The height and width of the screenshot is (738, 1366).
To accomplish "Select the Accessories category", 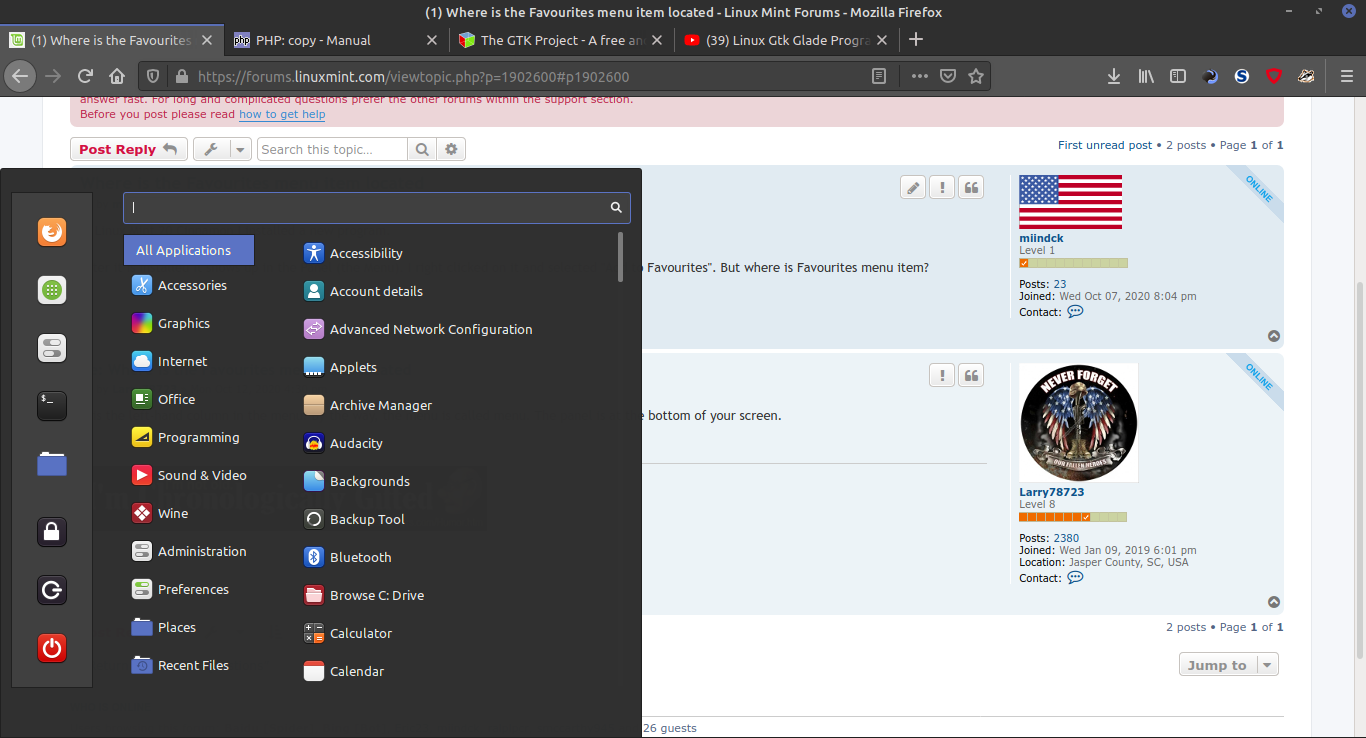I will tap(189, 285).
